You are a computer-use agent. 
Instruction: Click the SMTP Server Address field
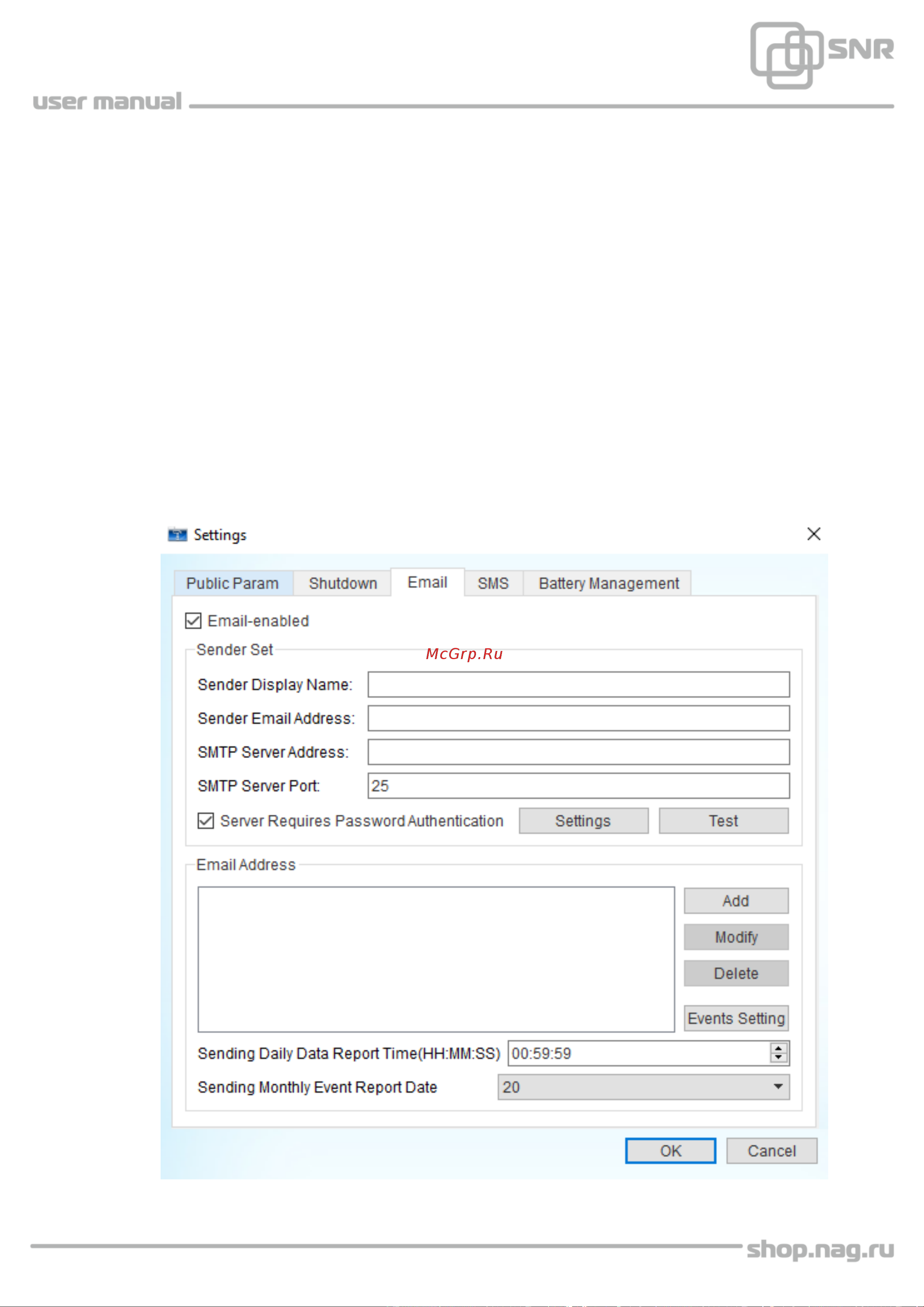point(578,752)
